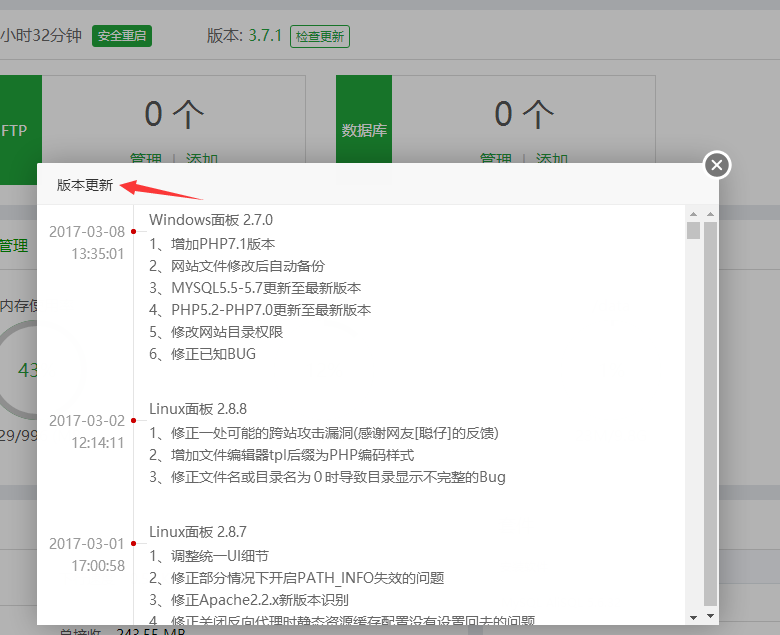Click the 检查更新 button
Image resolution: width=780 pixels, height=635 pixels.
pos(320,36)
